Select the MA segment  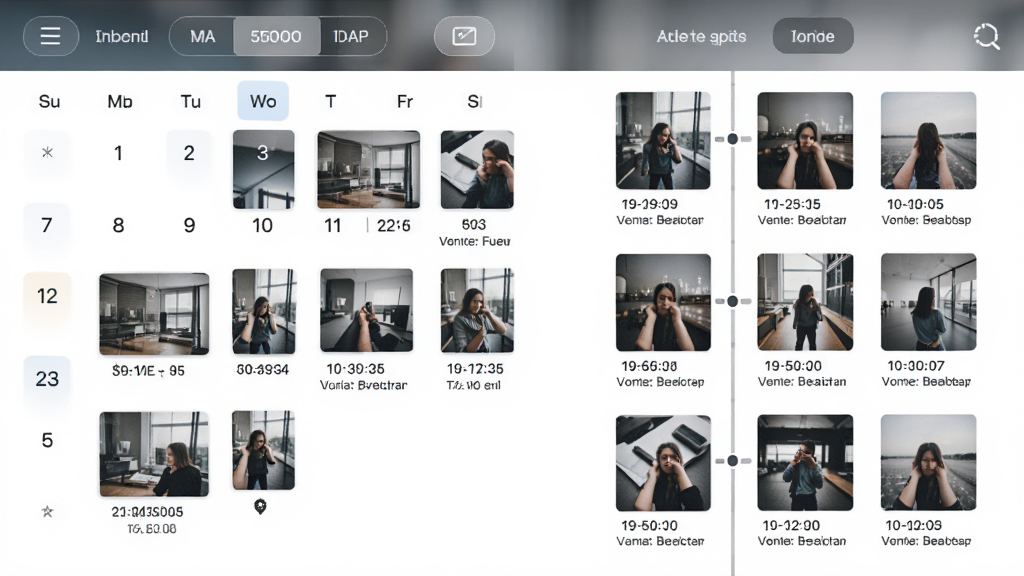point(202,36)
